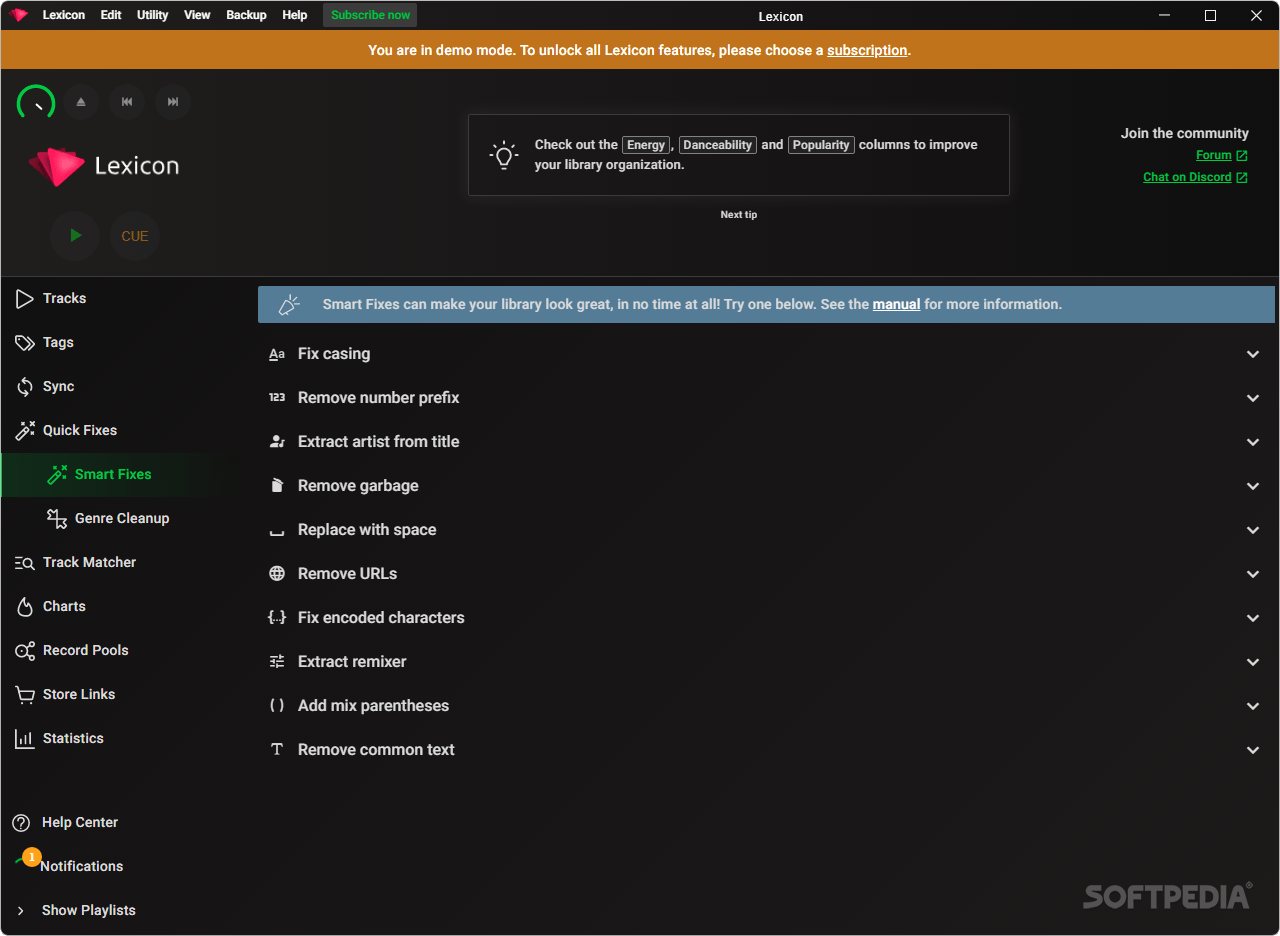
Task: Expand the Extract remixer chevron
Action: click(1253, 662)
